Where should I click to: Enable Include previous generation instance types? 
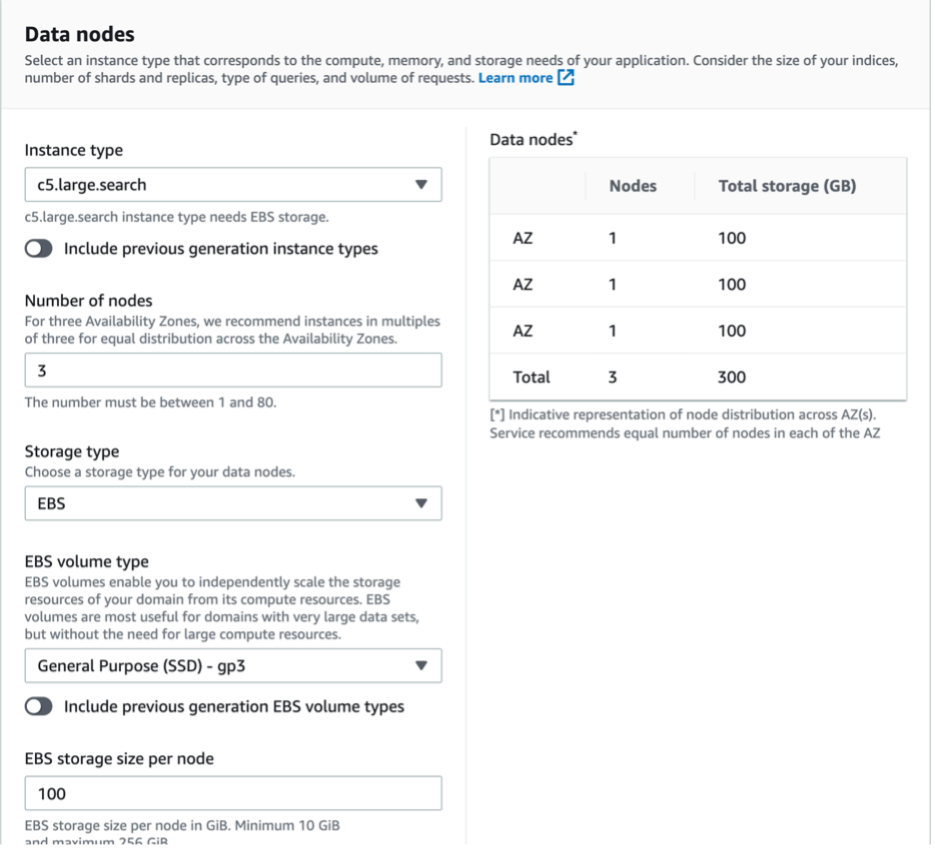pyautogui.click(x=40, y=249)
